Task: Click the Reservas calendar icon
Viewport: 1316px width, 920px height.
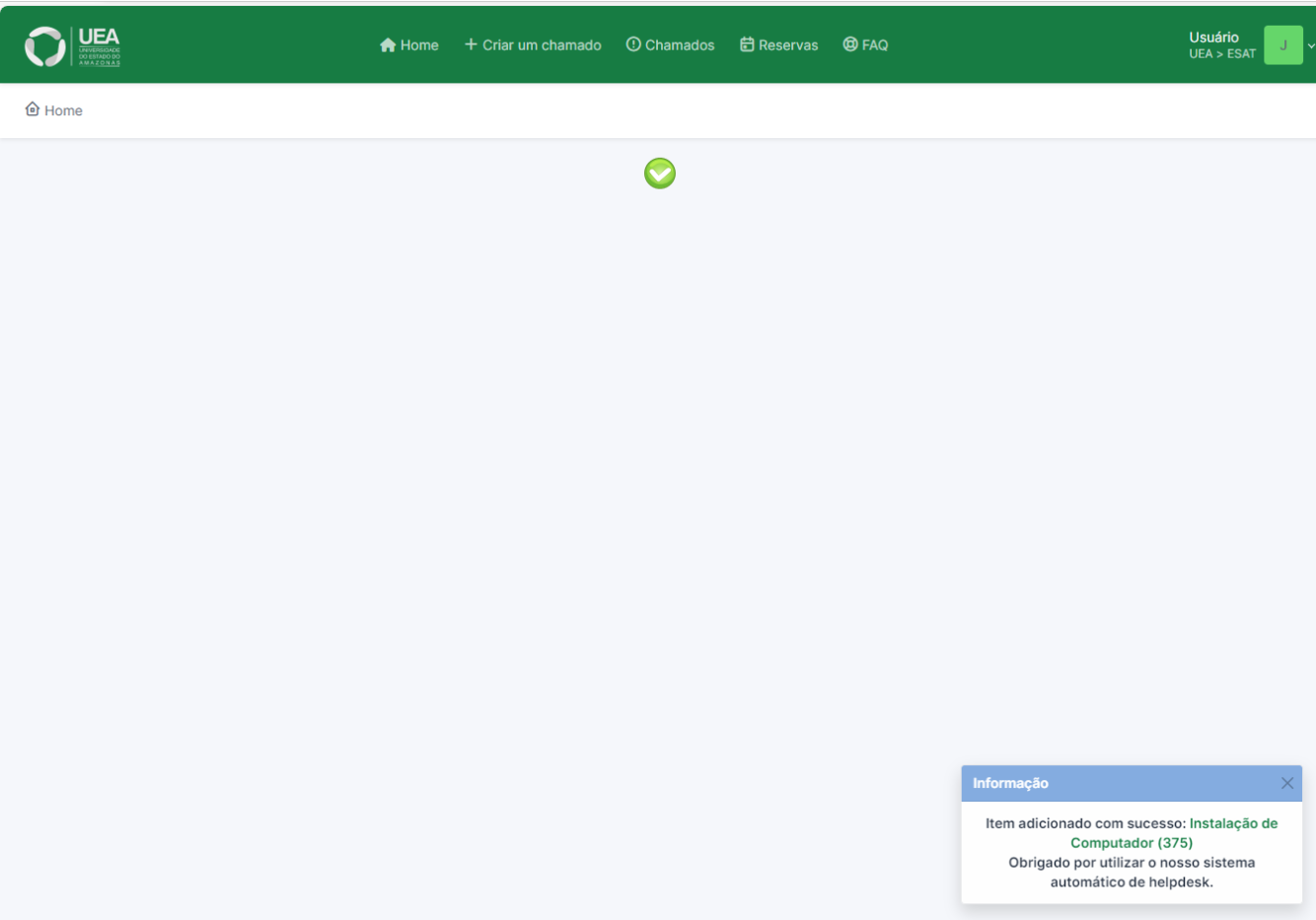Action: tap(747, 44)
